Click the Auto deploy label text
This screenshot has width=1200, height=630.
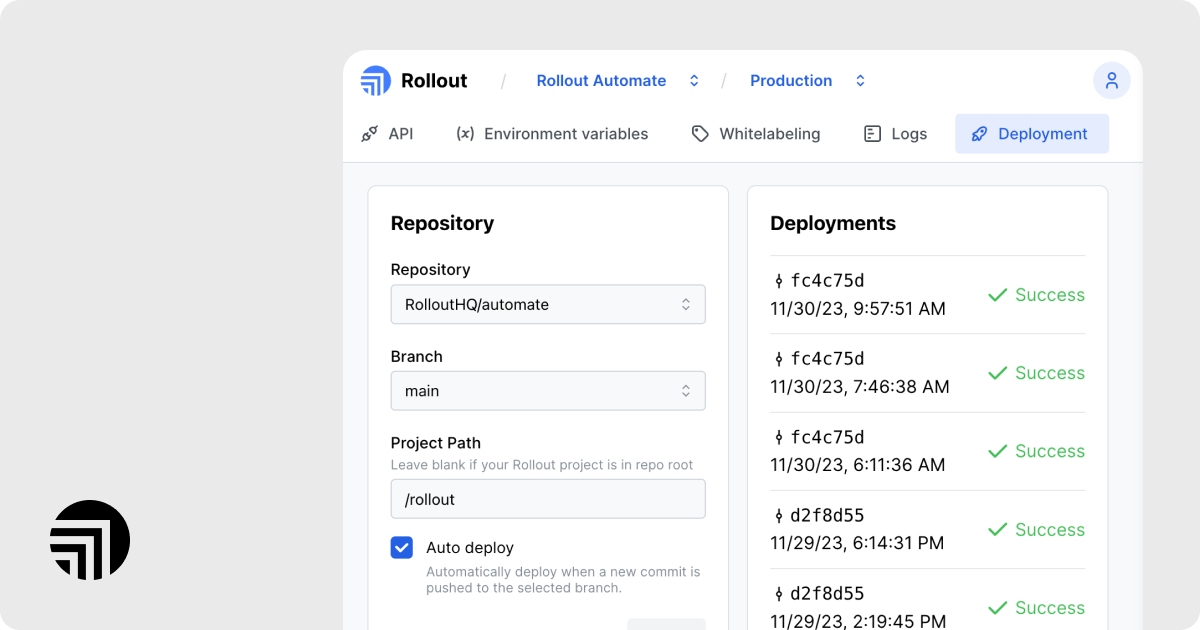tap(470, 548)
